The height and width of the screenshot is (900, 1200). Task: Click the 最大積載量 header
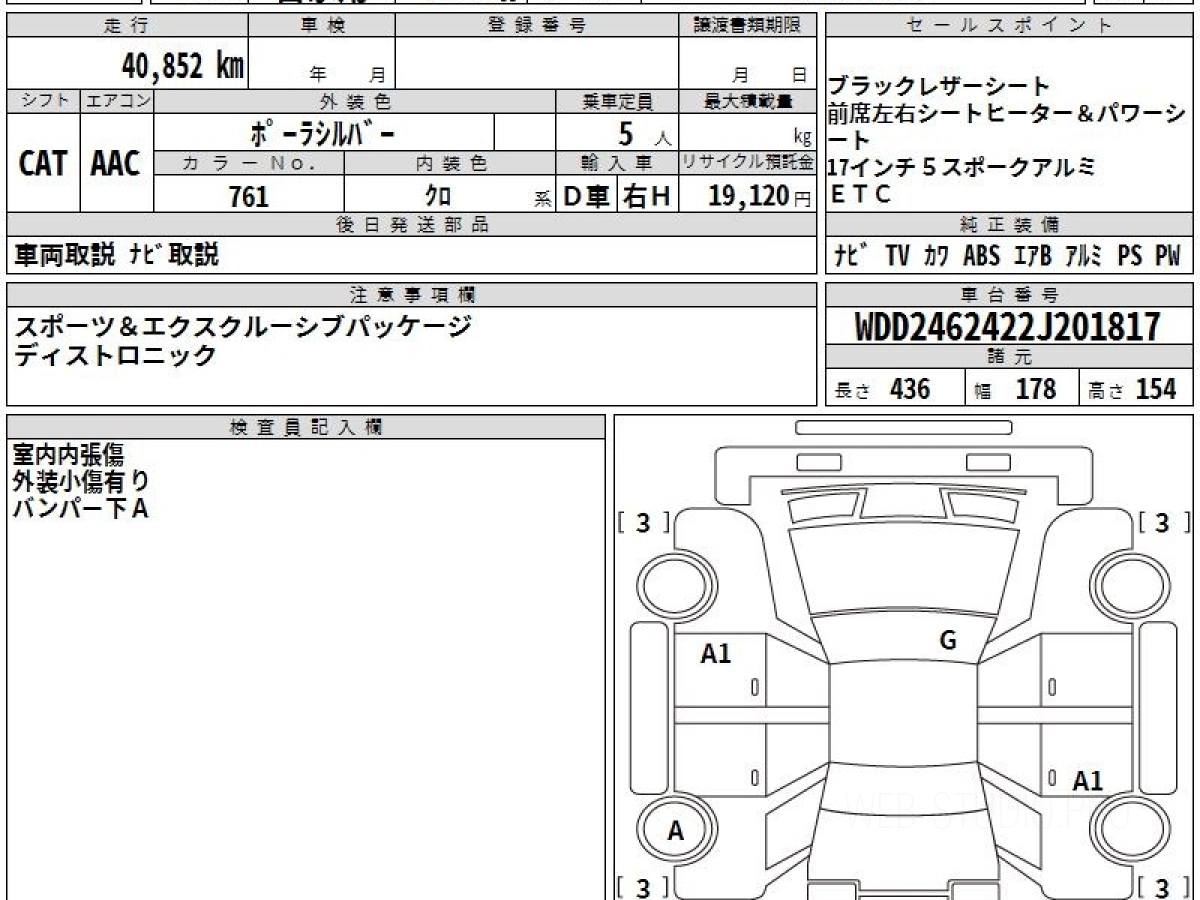[748, 101]
